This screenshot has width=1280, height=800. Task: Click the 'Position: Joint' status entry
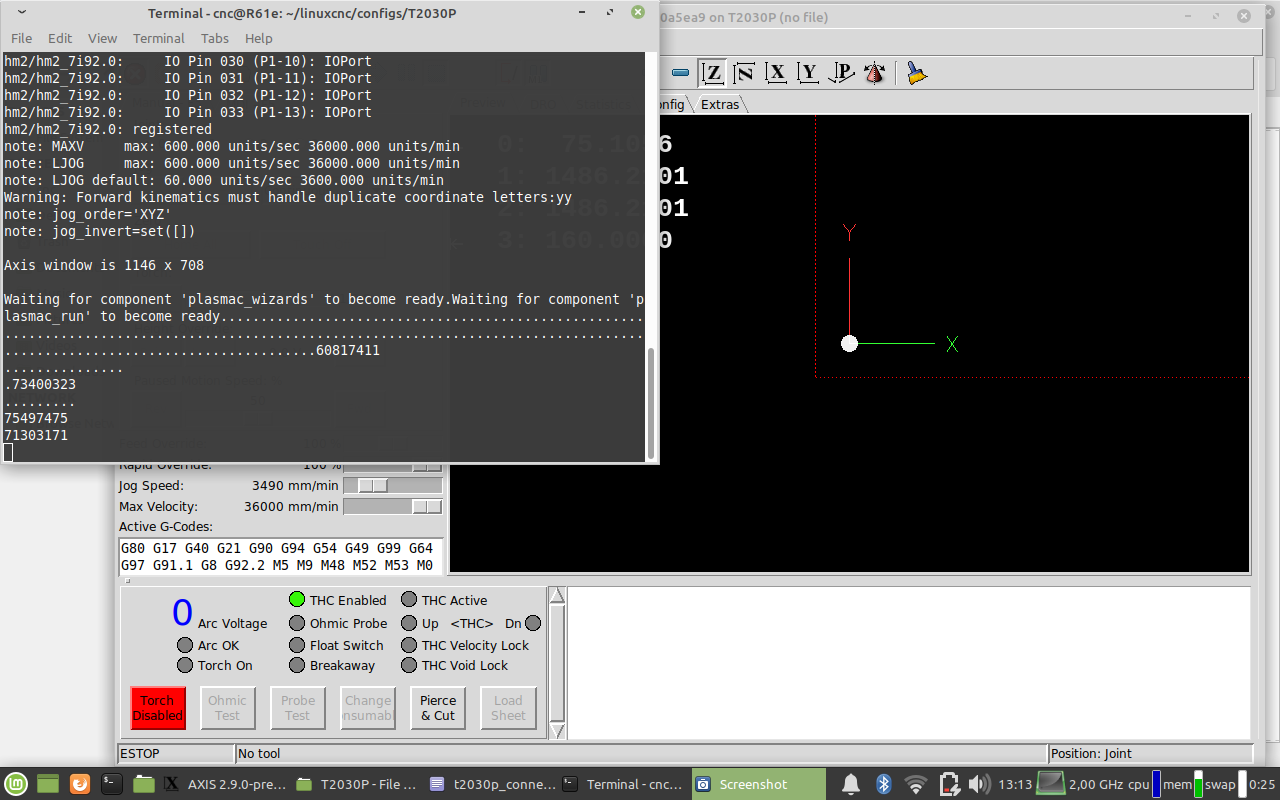[1150, 753]
